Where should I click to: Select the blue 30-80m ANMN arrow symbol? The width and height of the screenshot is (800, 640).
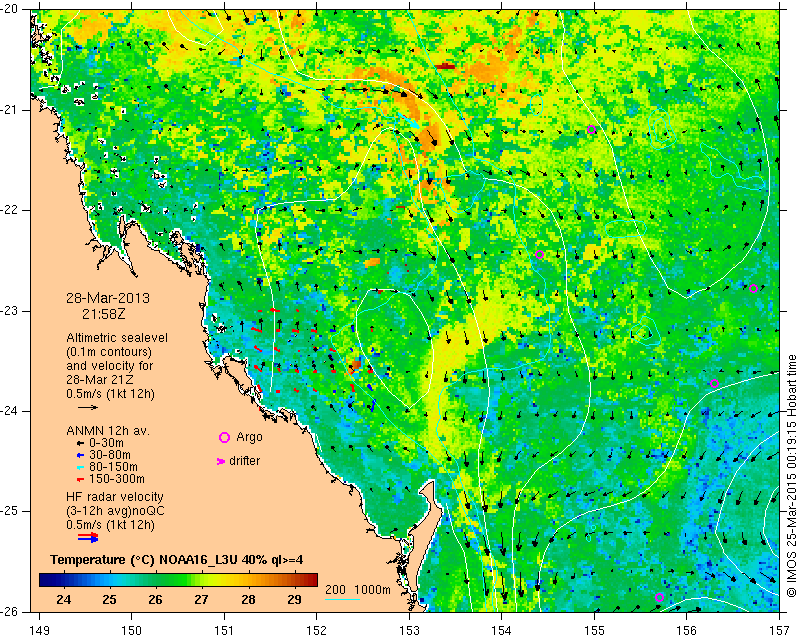[x=80, y=455]
